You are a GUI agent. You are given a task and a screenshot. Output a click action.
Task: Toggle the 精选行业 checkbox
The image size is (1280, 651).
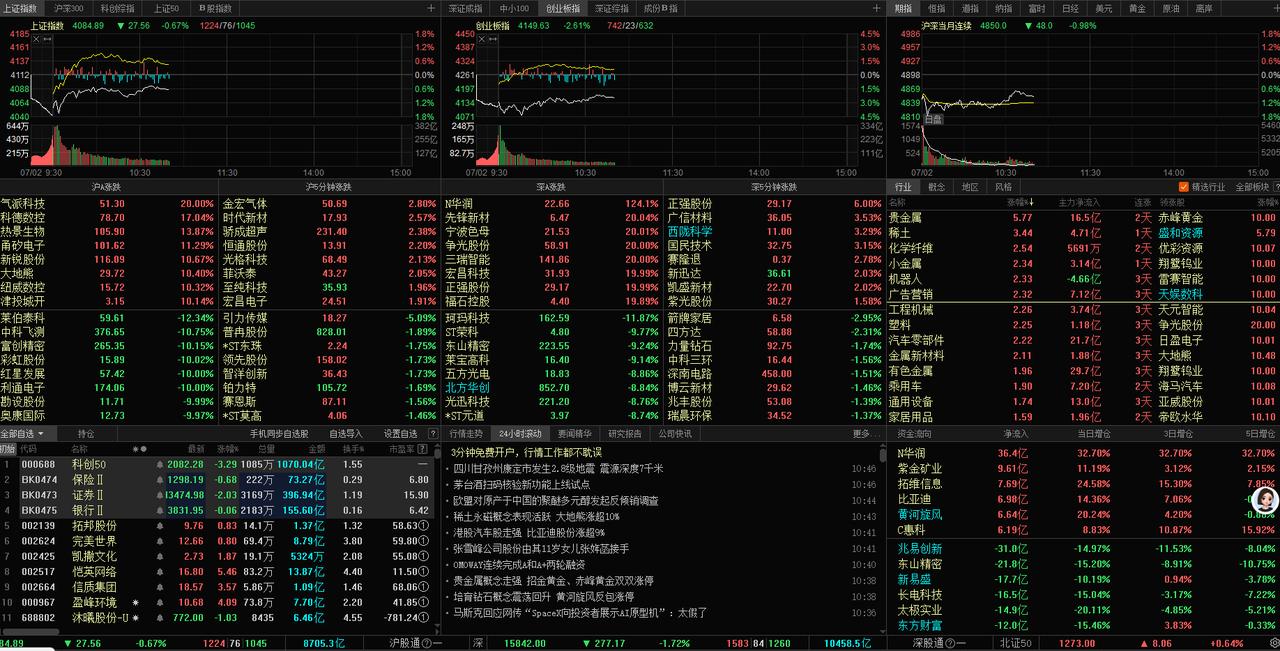1184,187
